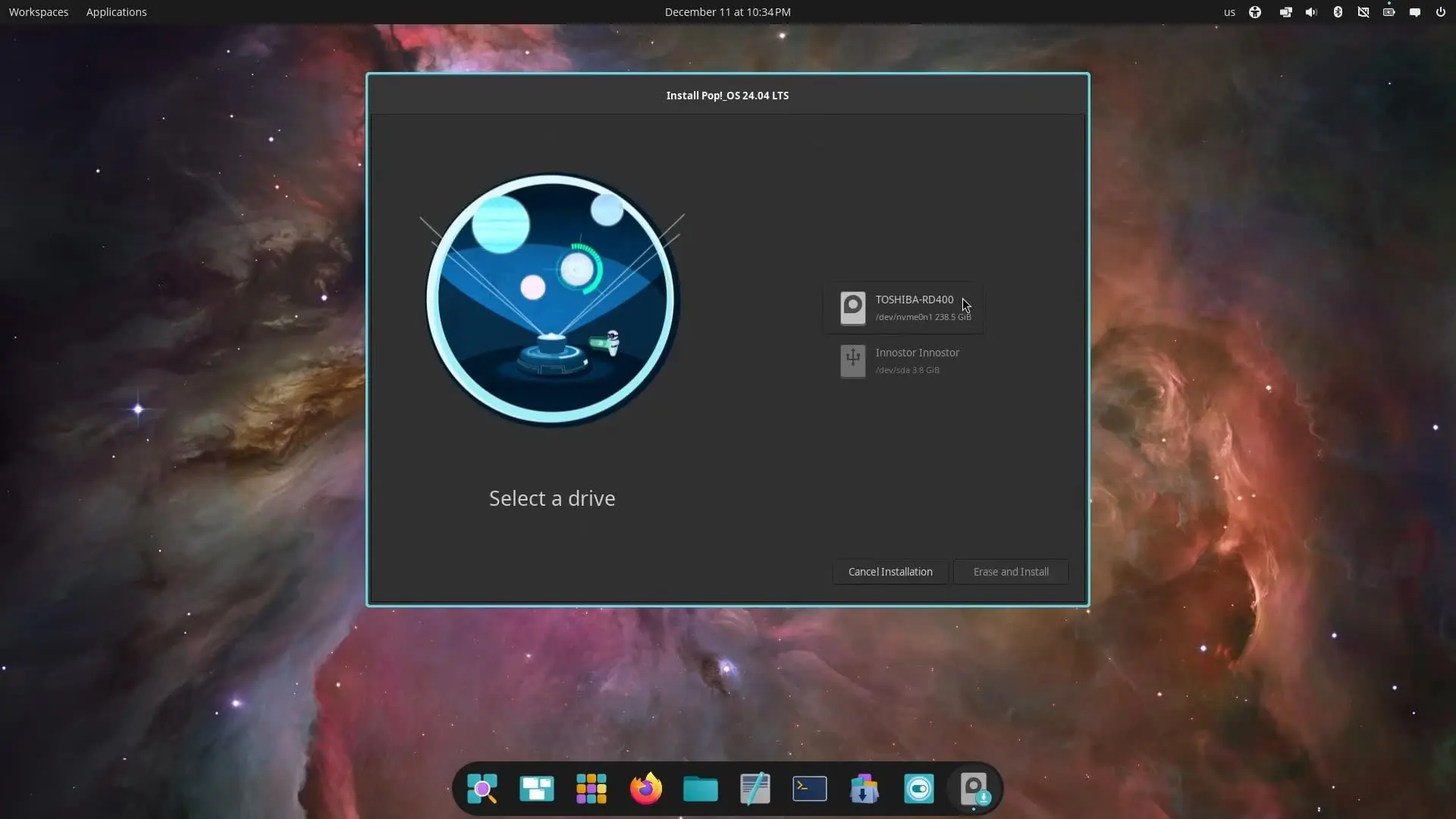Launch the Terminal from the dock

click(x=810, y=789)
